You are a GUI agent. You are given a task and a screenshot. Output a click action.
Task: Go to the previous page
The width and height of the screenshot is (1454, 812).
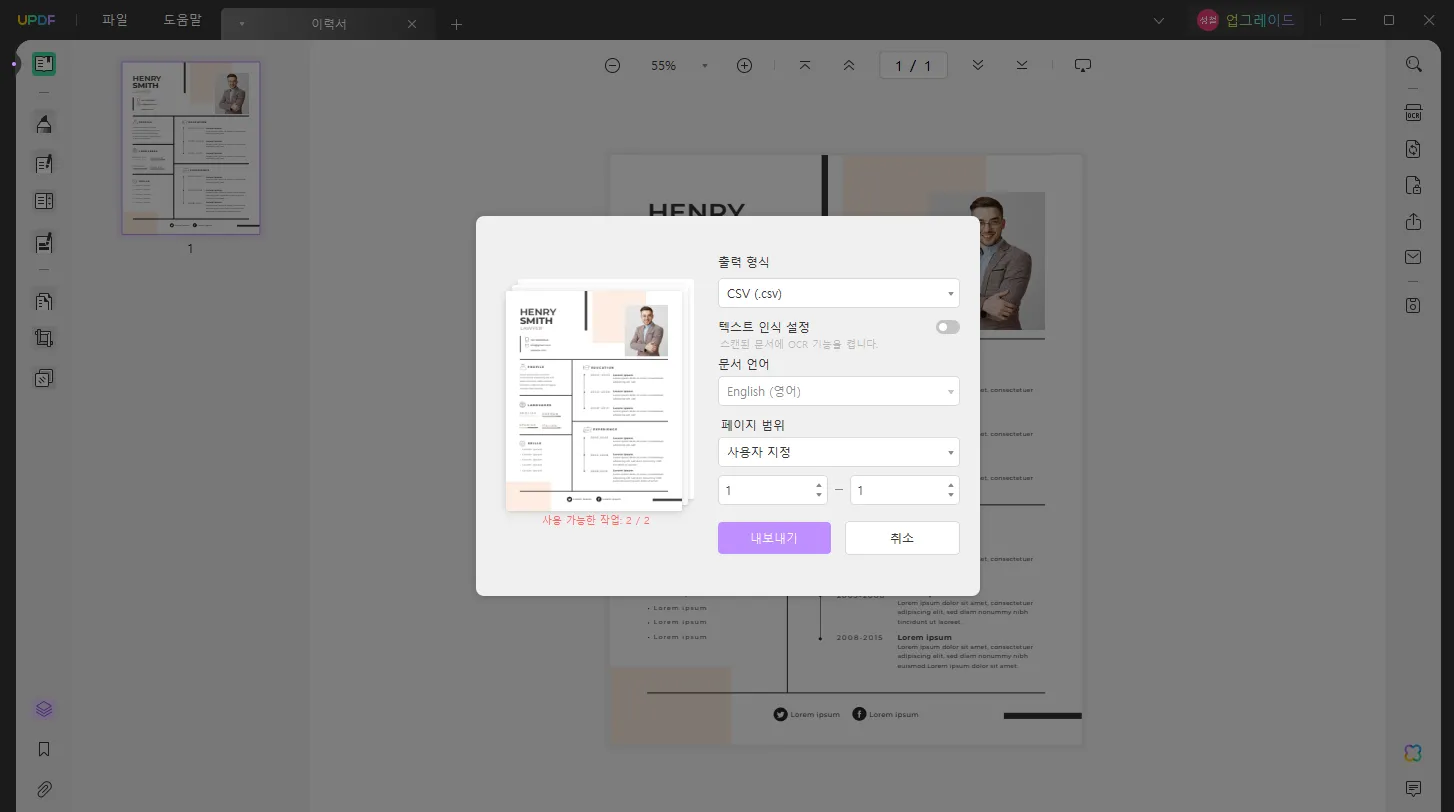849,65
